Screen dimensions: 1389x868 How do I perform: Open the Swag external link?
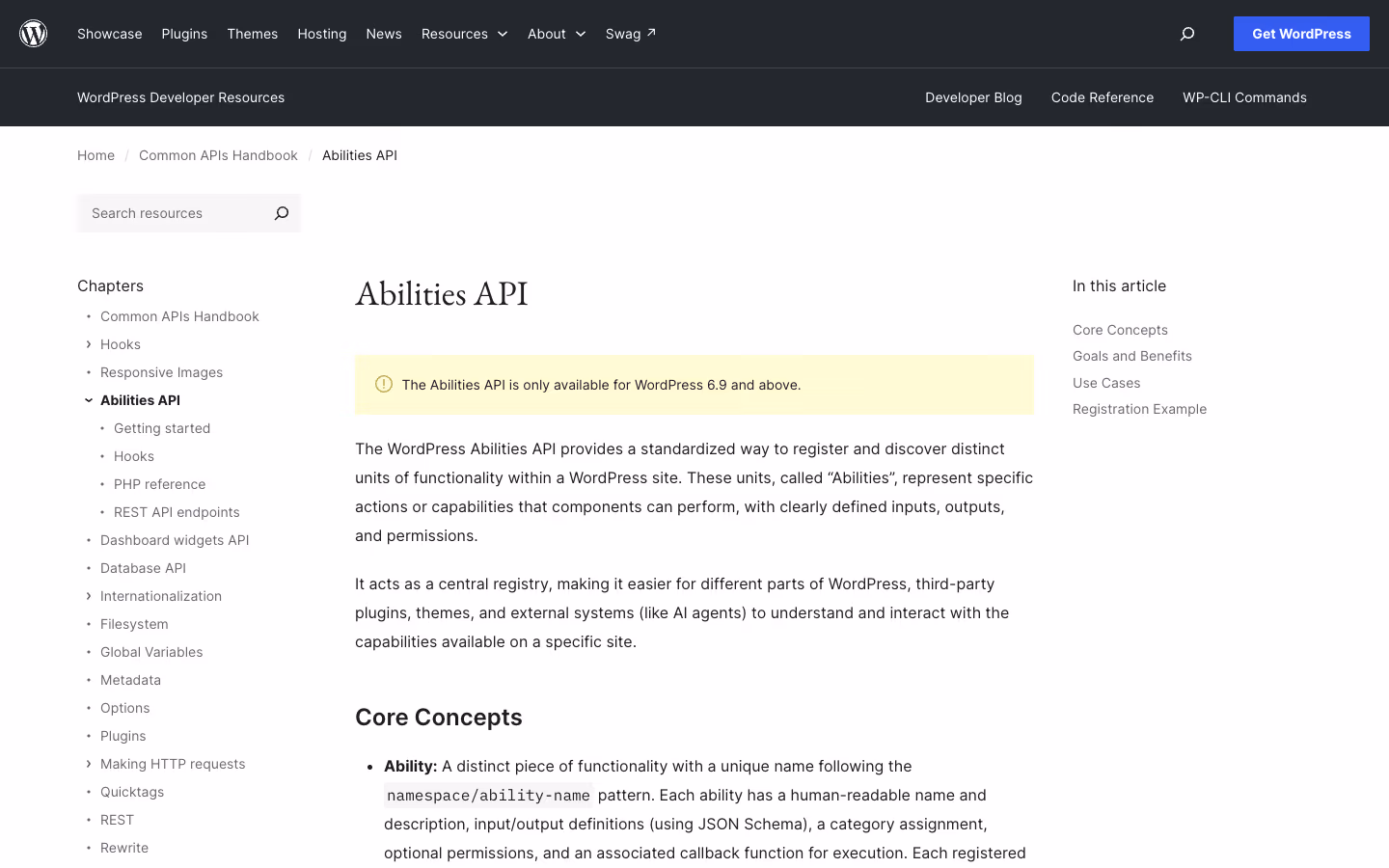click(x=631, y=34)
